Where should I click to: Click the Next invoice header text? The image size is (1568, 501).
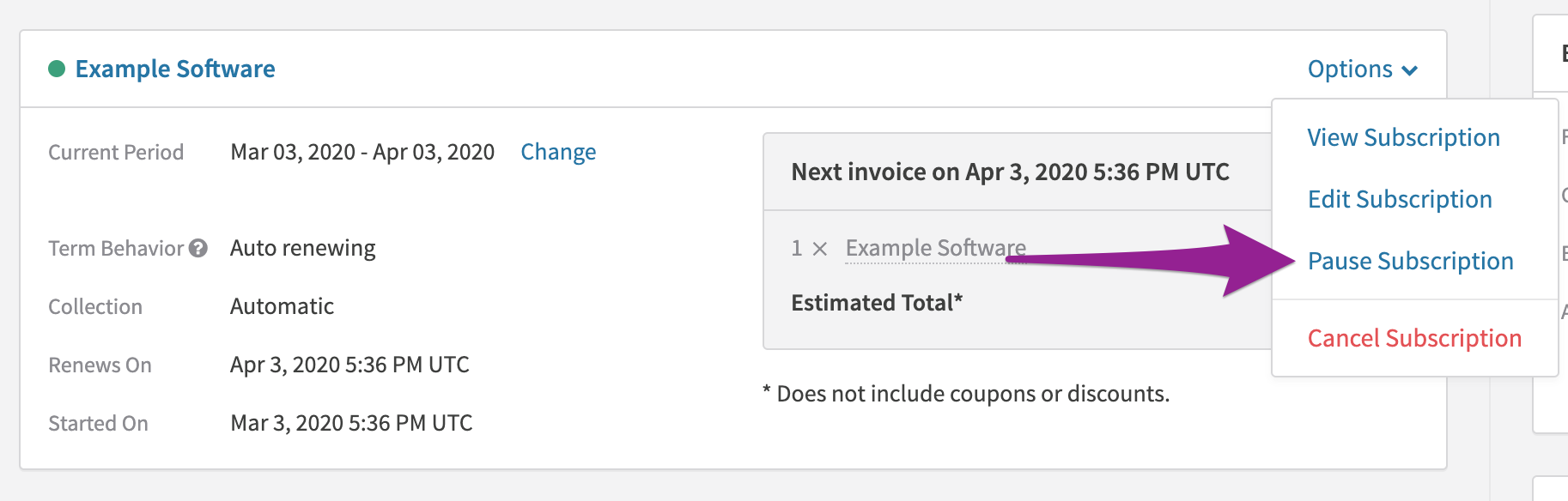1010,172
